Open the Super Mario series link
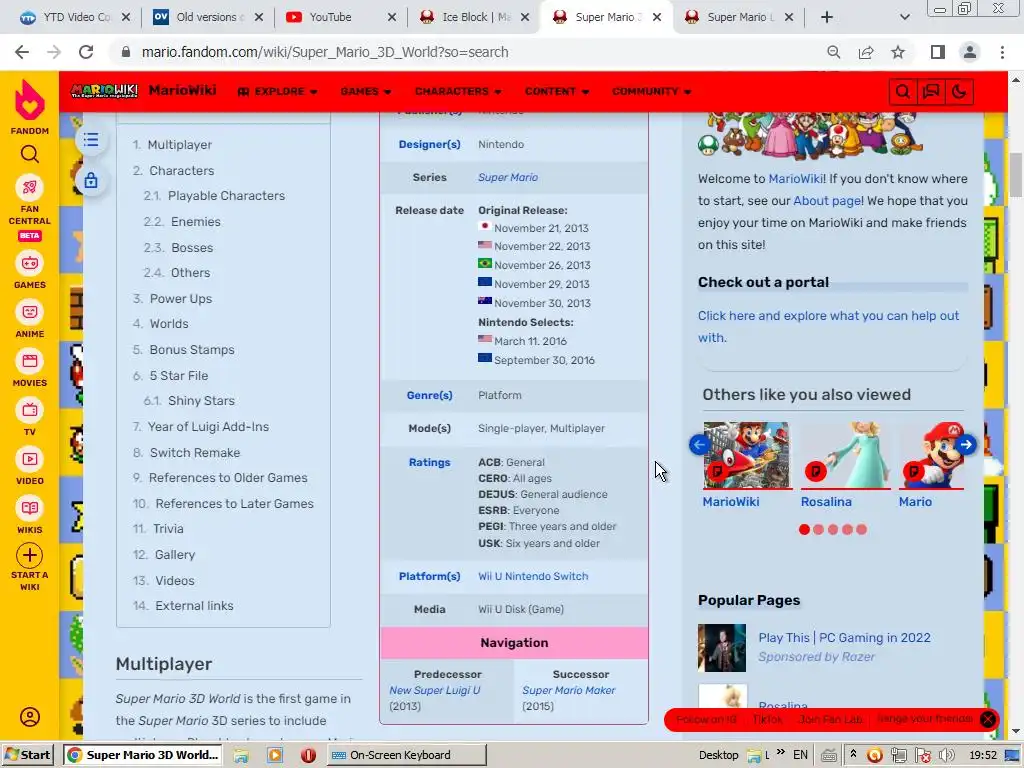Screen dimensions: 1024x768 pos(508,178)
